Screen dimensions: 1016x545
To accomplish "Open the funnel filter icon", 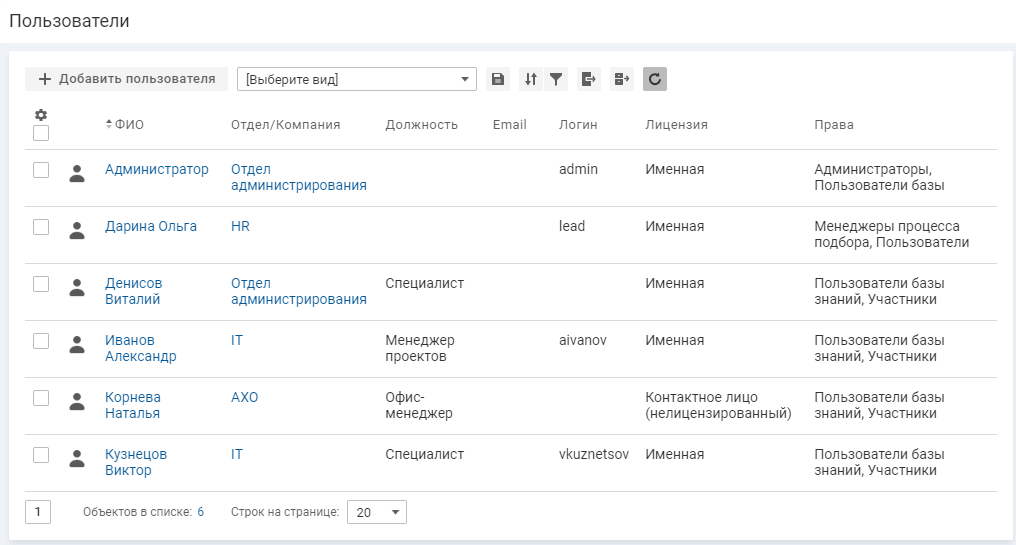I will 556,79.
